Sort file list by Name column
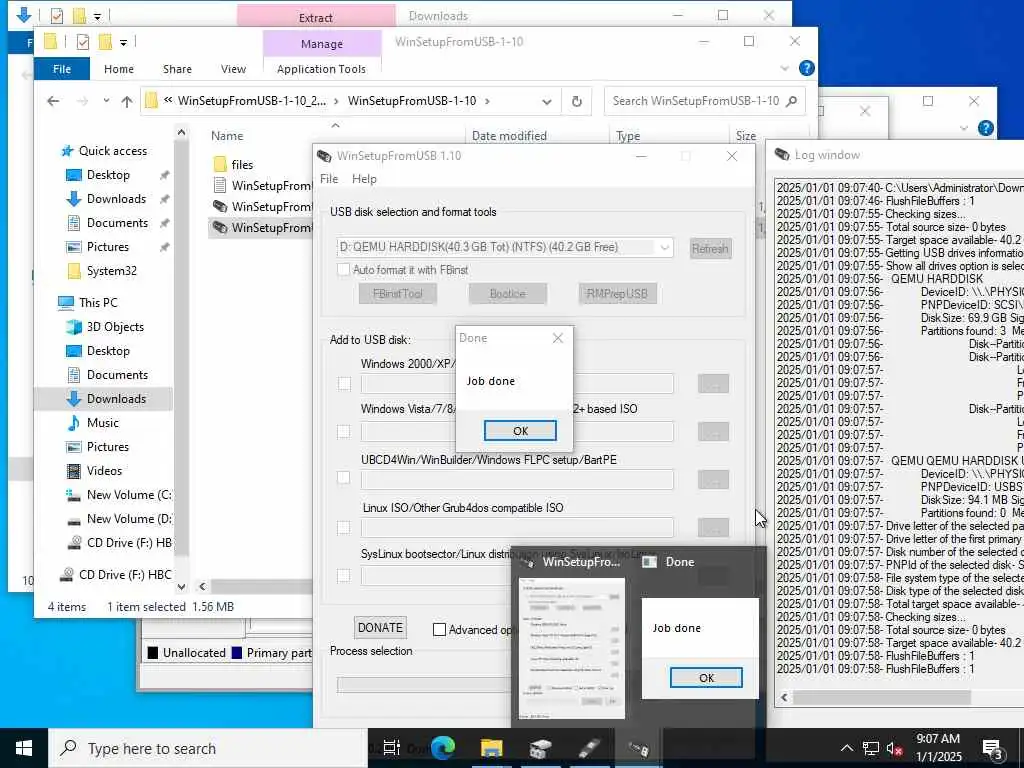 tap(227, 136)
